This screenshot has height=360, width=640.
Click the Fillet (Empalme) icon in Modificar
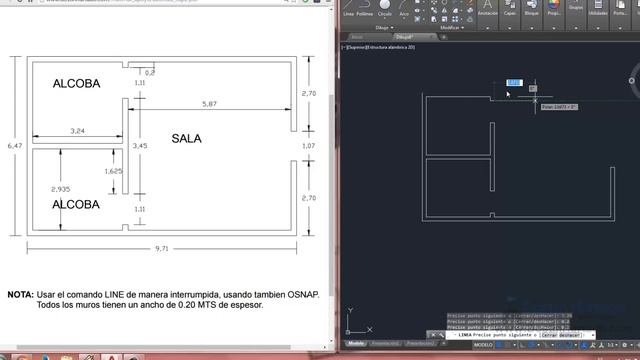pyautogui.click(x=456, y=10)
